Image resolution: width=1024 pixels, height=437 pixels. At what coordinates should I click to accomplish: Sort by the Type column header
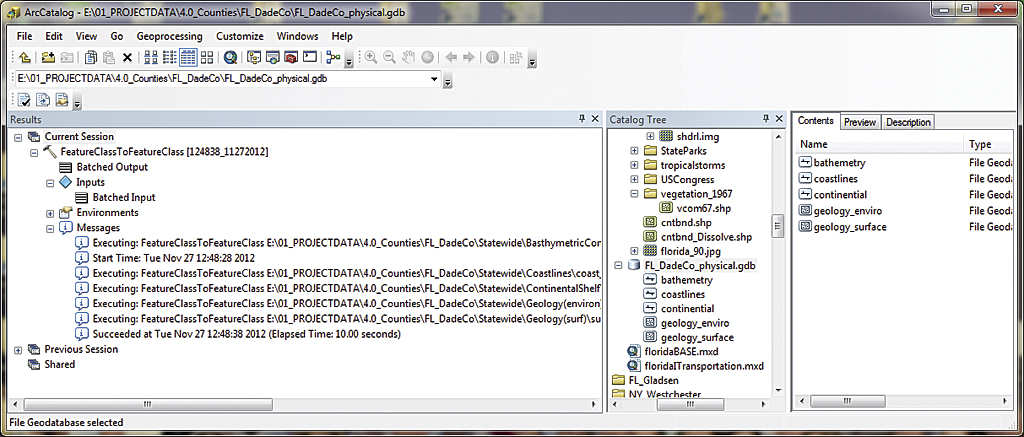click(x=990, y=144)
